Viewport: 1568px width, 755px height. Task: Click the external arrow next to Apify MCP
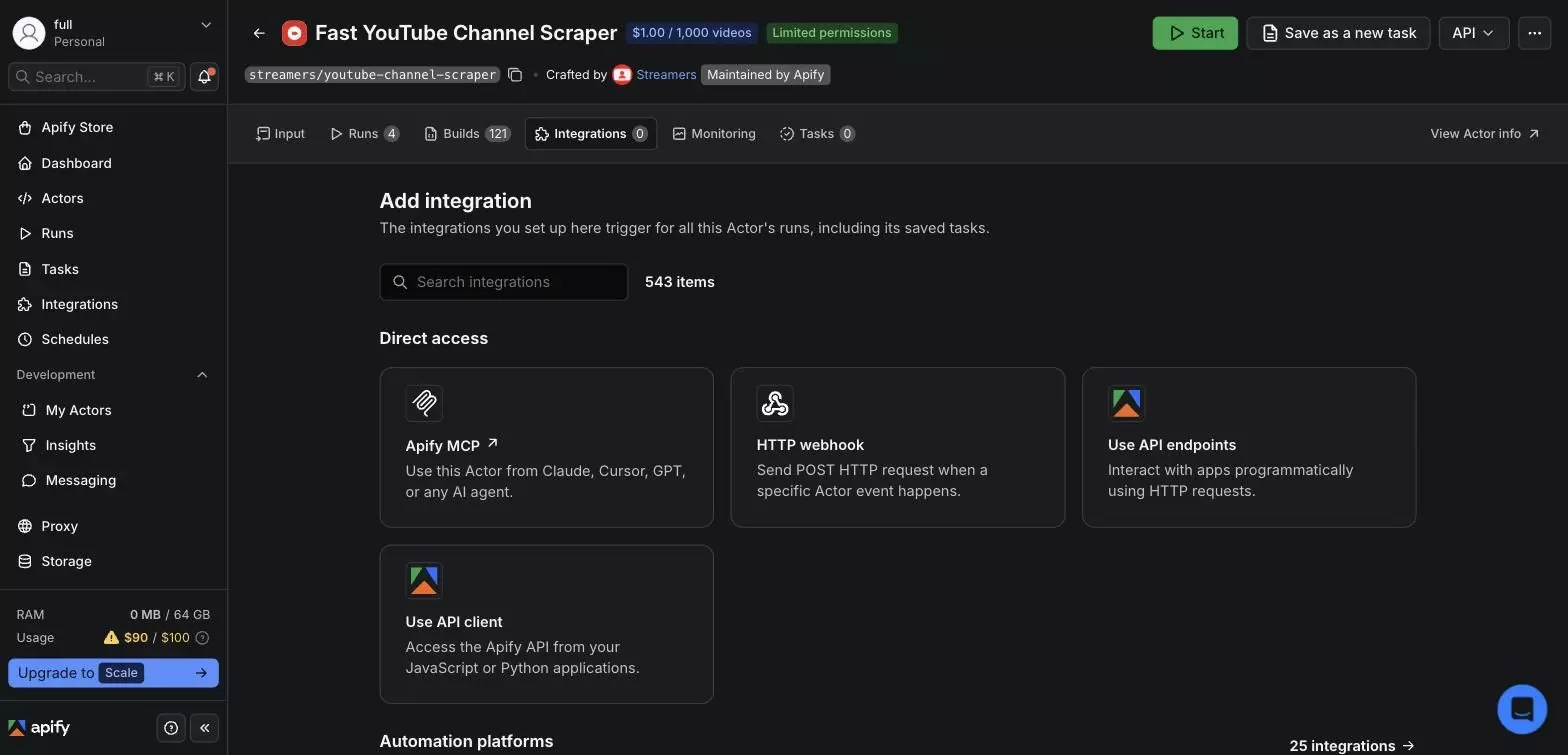pyautogui.click(x=492, y=444)
